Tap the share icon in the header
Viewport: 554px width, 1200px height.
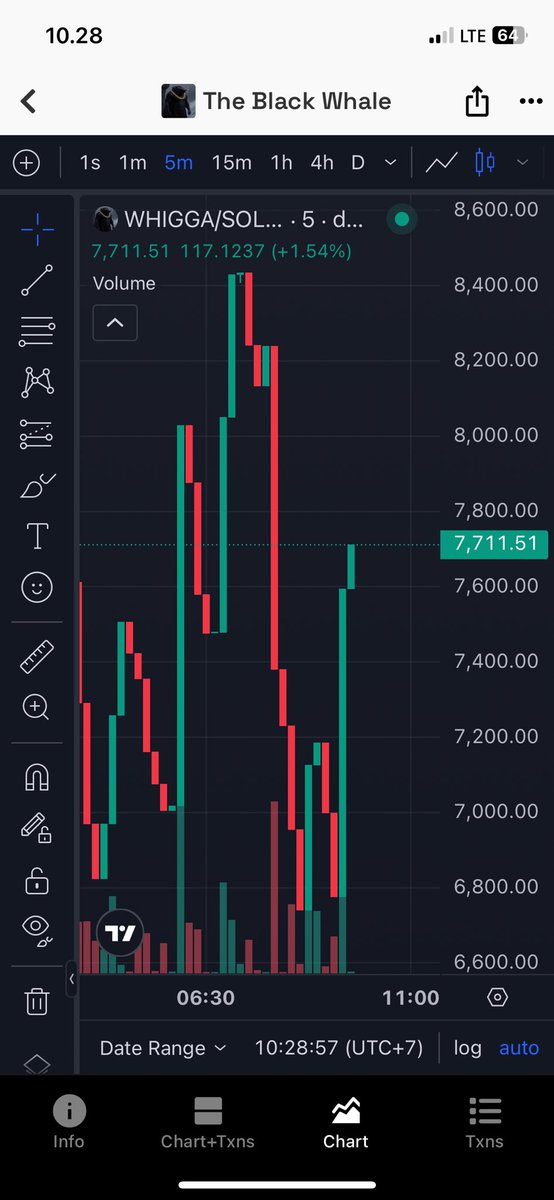(477, 101)
